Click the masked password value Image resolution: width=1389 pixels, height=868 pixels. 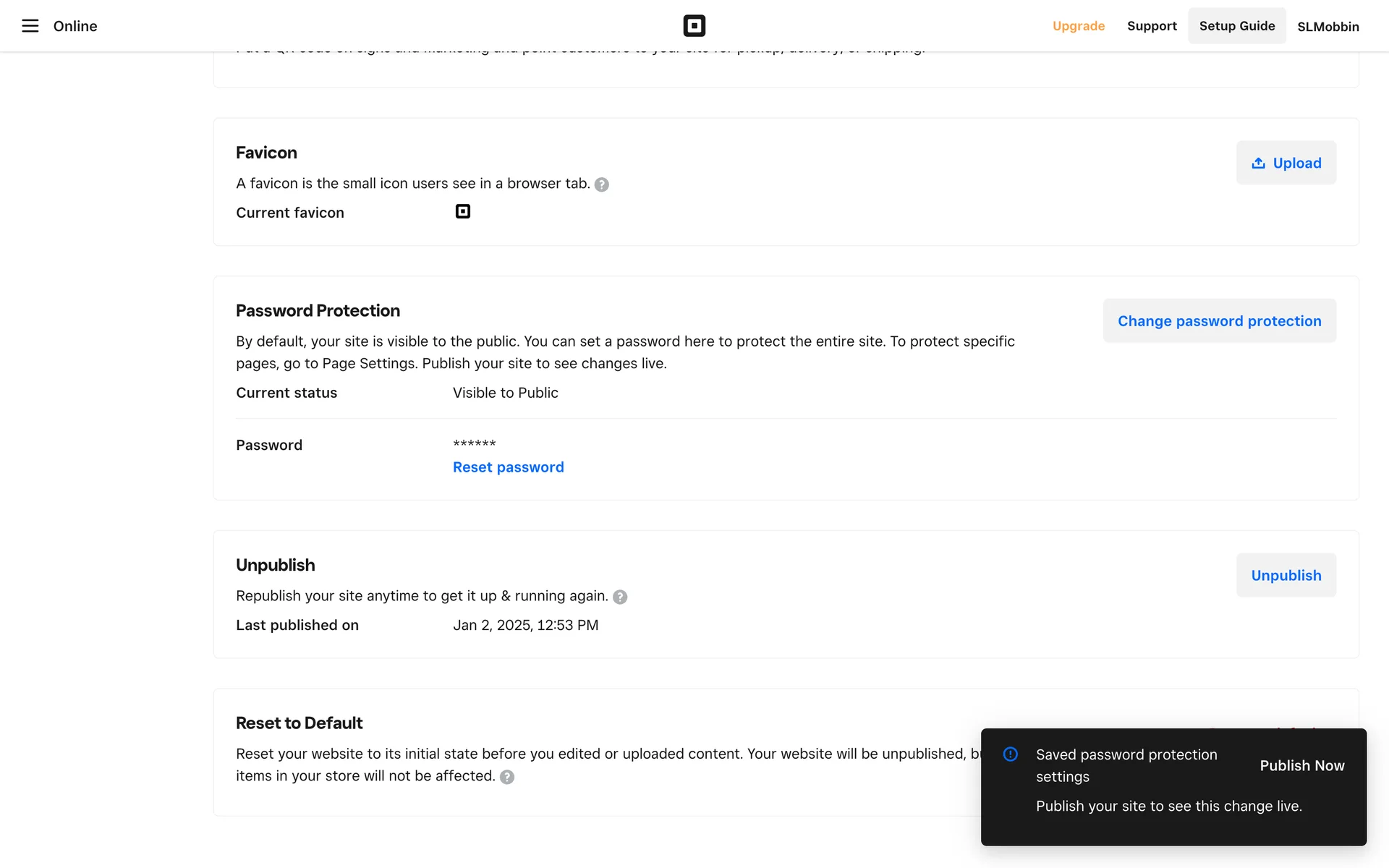pos(474,443)
